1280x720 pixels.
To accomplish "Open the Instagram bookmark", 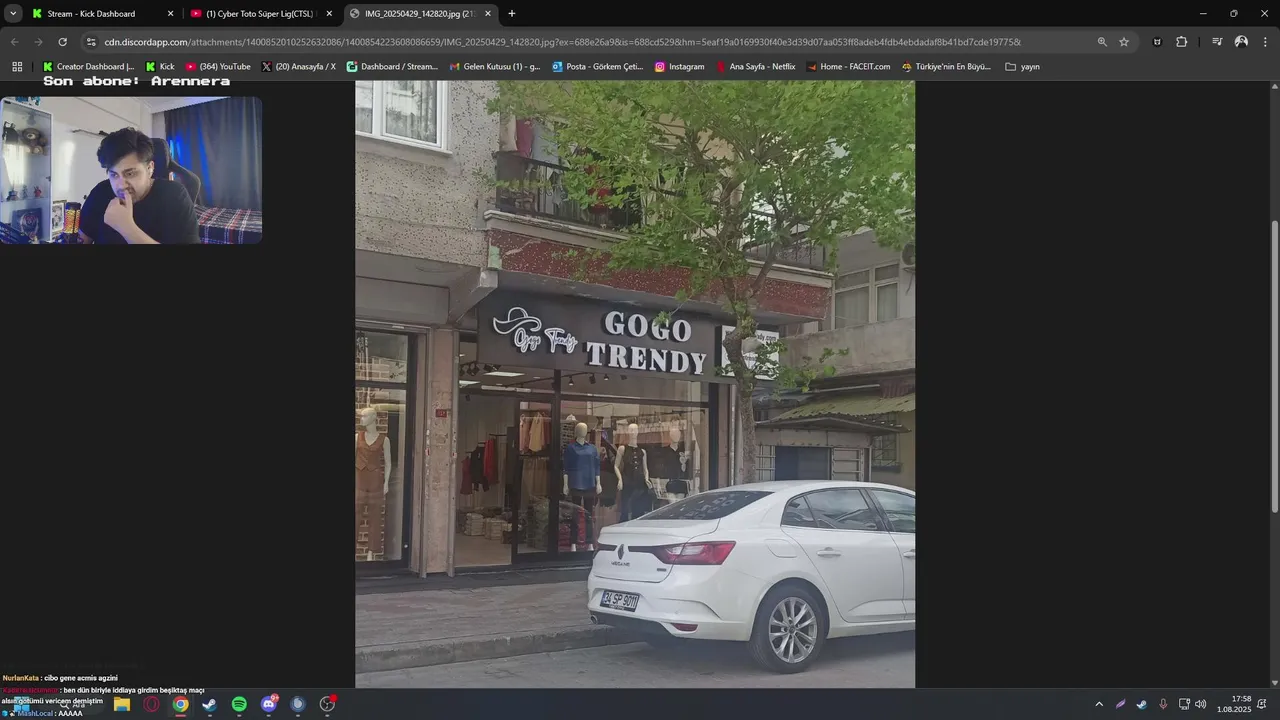I will (x=680, y=66).
